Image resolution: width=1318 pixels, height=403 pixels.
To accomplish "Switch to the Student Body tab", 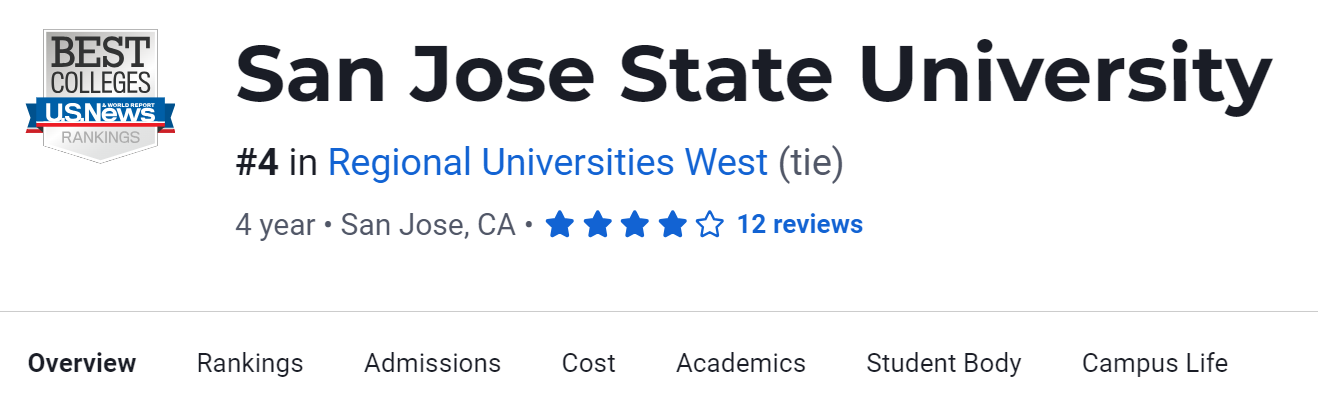I will click(943, 363).
